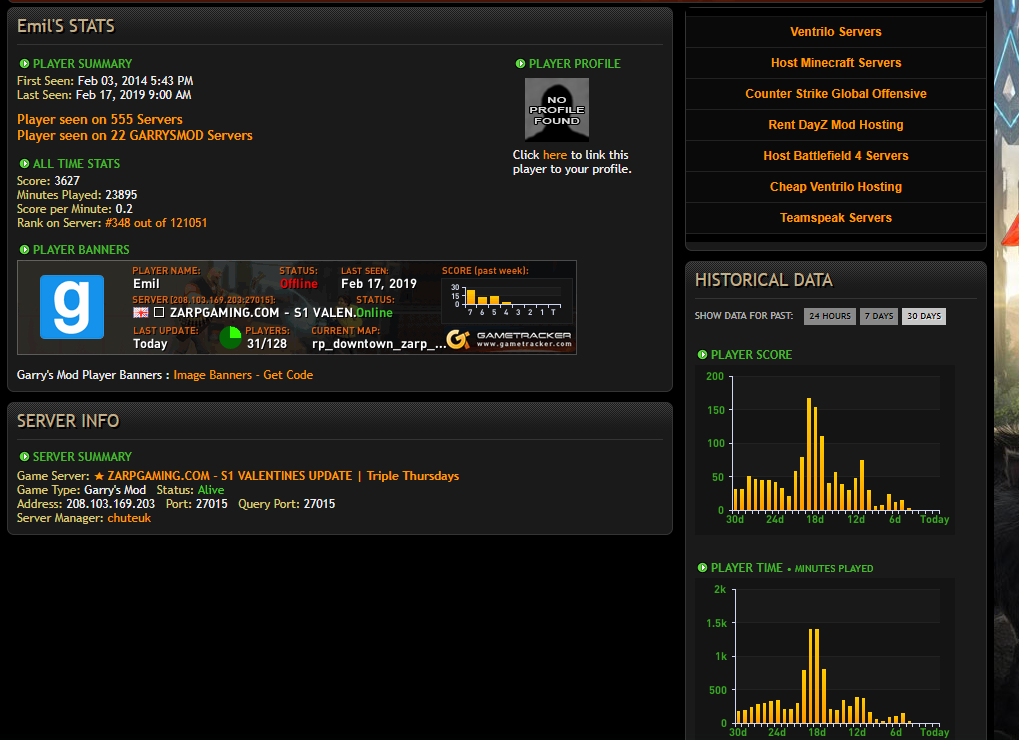The width and height of the screenshot is (1019, 740).
Task: Click the weekly score mini chart in banner
Action: point(506,300)
